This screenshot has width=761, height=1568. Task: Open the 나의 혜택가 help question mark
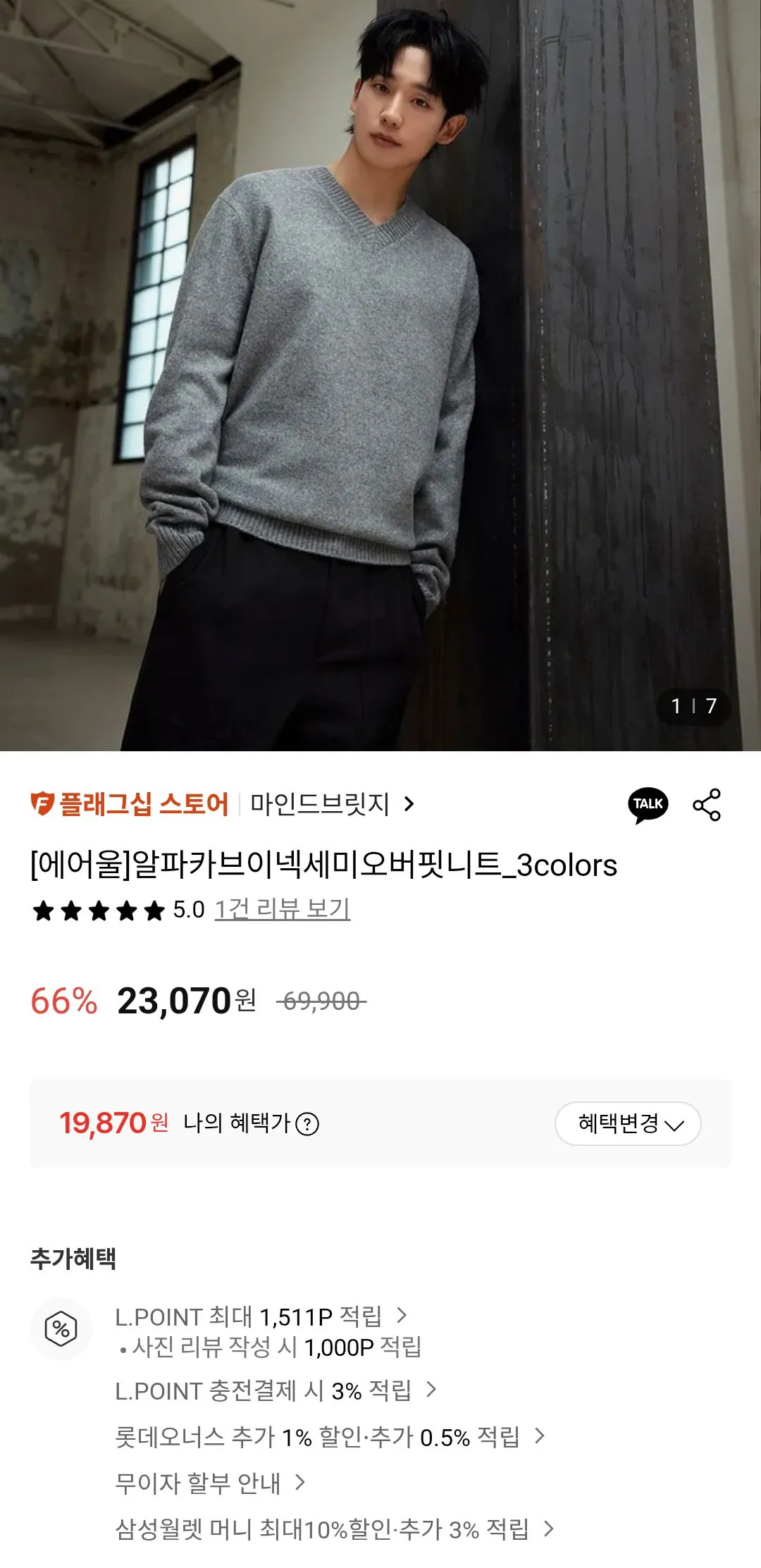(x=307, y=1123)
